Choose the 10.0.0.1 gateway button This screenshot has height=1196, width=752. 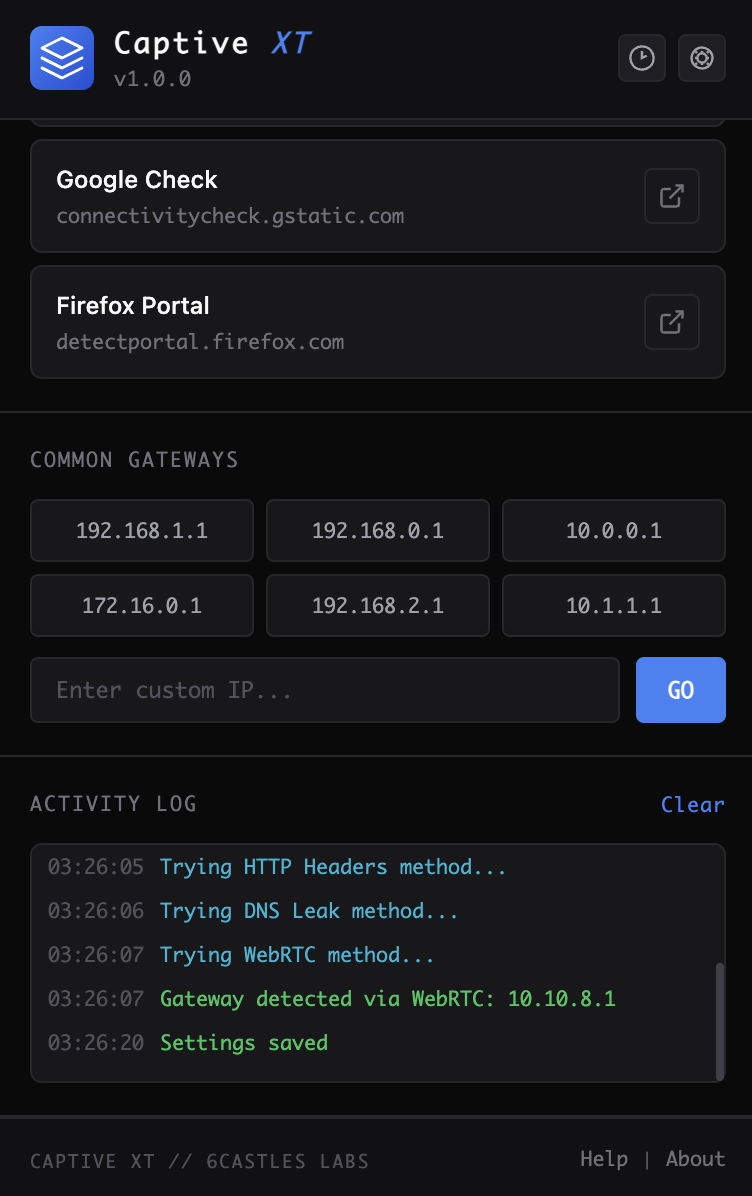(613, 530)
